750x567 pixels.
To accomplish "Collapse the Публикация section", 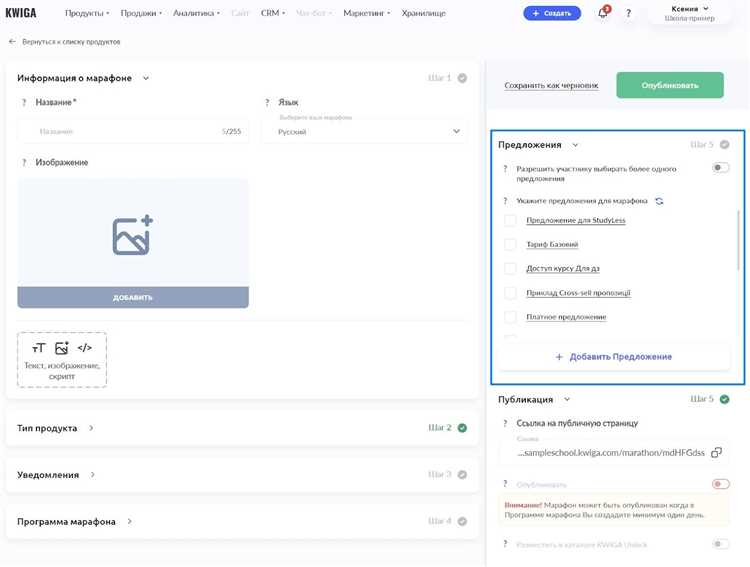I will click(x=567, y=400).
